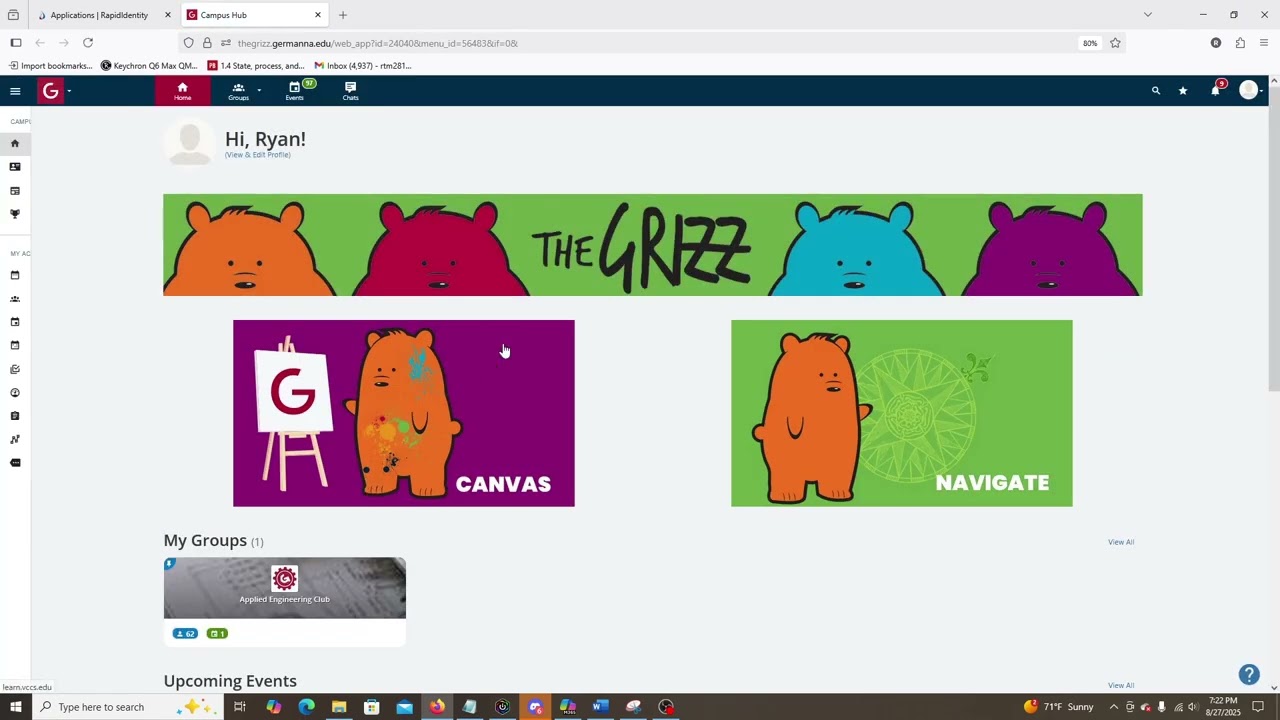Open notifications bell with 9 badge
Image resolution: width=1280 pixels, height=720 pixels.
click(x=1216, y=89)
